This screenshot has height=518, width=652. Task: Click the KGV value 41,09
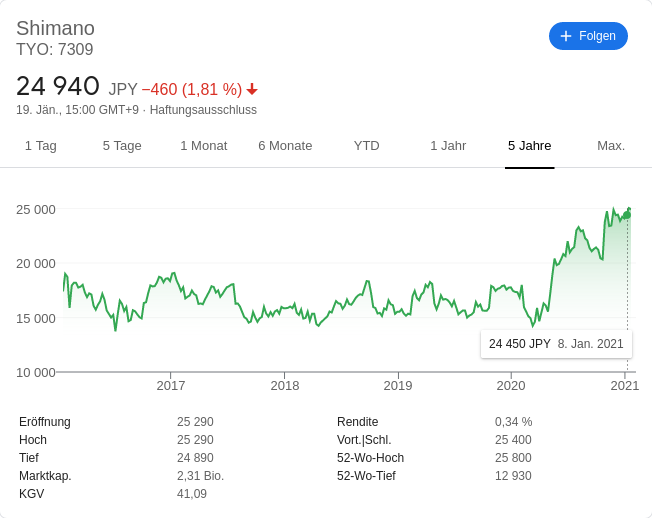coord(192,494)
